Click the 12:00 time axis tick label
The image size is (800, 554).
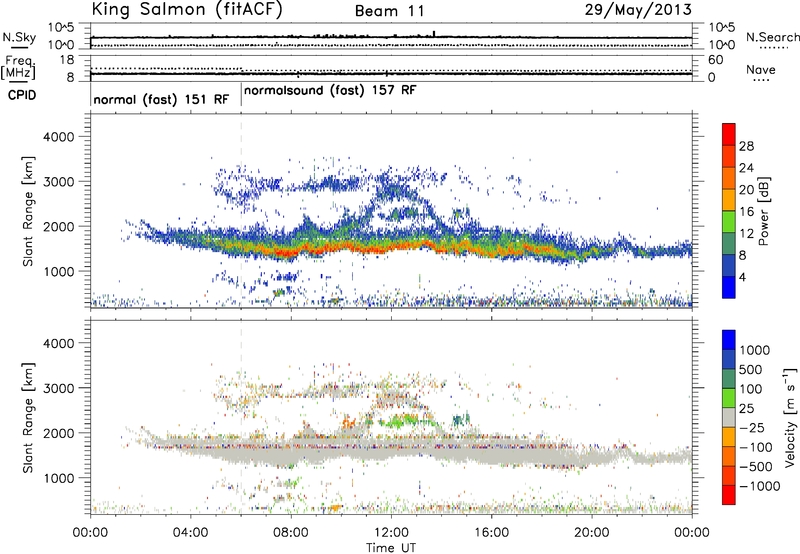[x=391, y=533]
